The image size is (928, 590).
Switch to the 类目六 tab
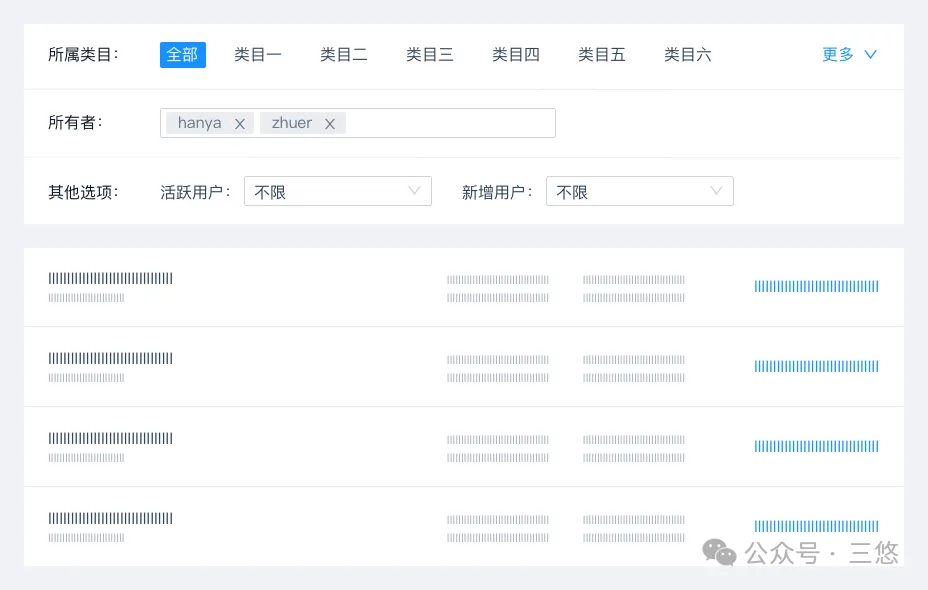click(x=687, y=55)
